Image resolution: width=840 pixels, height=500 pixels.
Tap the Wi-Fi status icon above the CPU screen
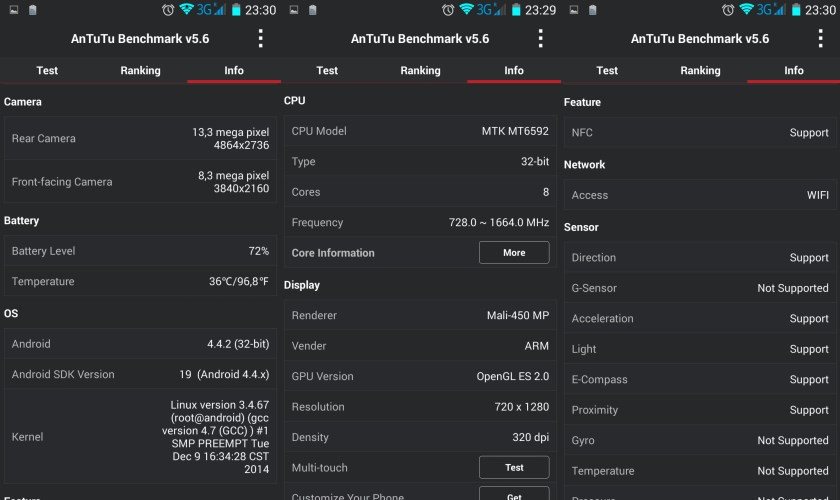466,10
